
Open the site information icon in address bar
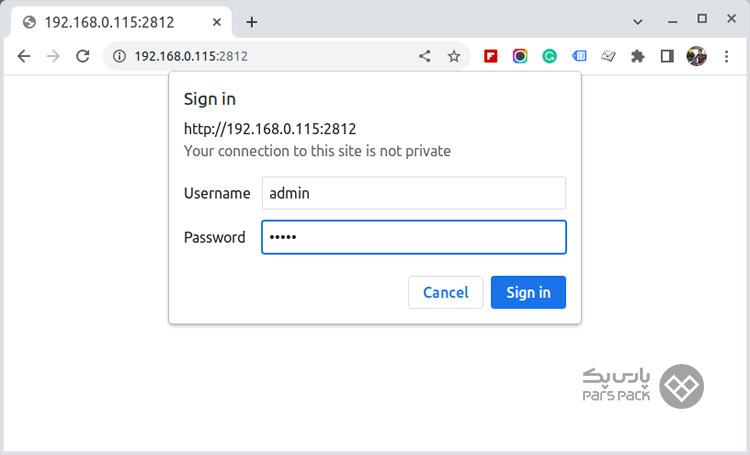tap(119, 56)
